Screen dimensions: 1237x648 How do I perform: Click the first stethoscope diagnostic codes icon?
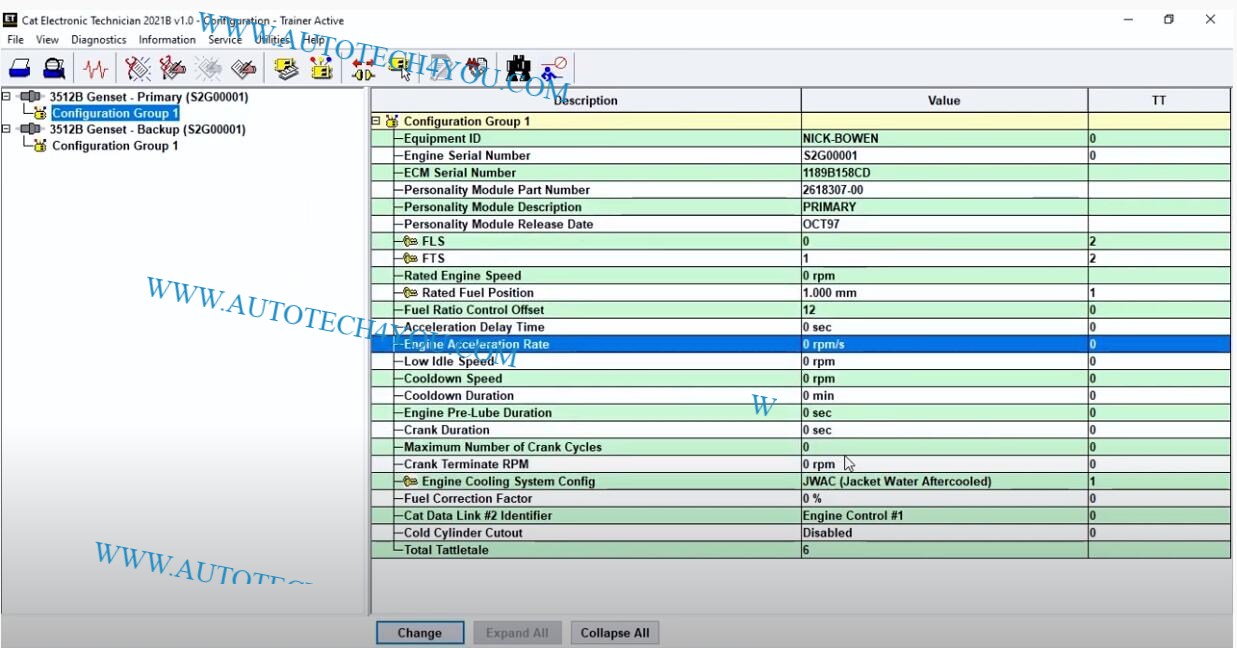coord(138,69)
